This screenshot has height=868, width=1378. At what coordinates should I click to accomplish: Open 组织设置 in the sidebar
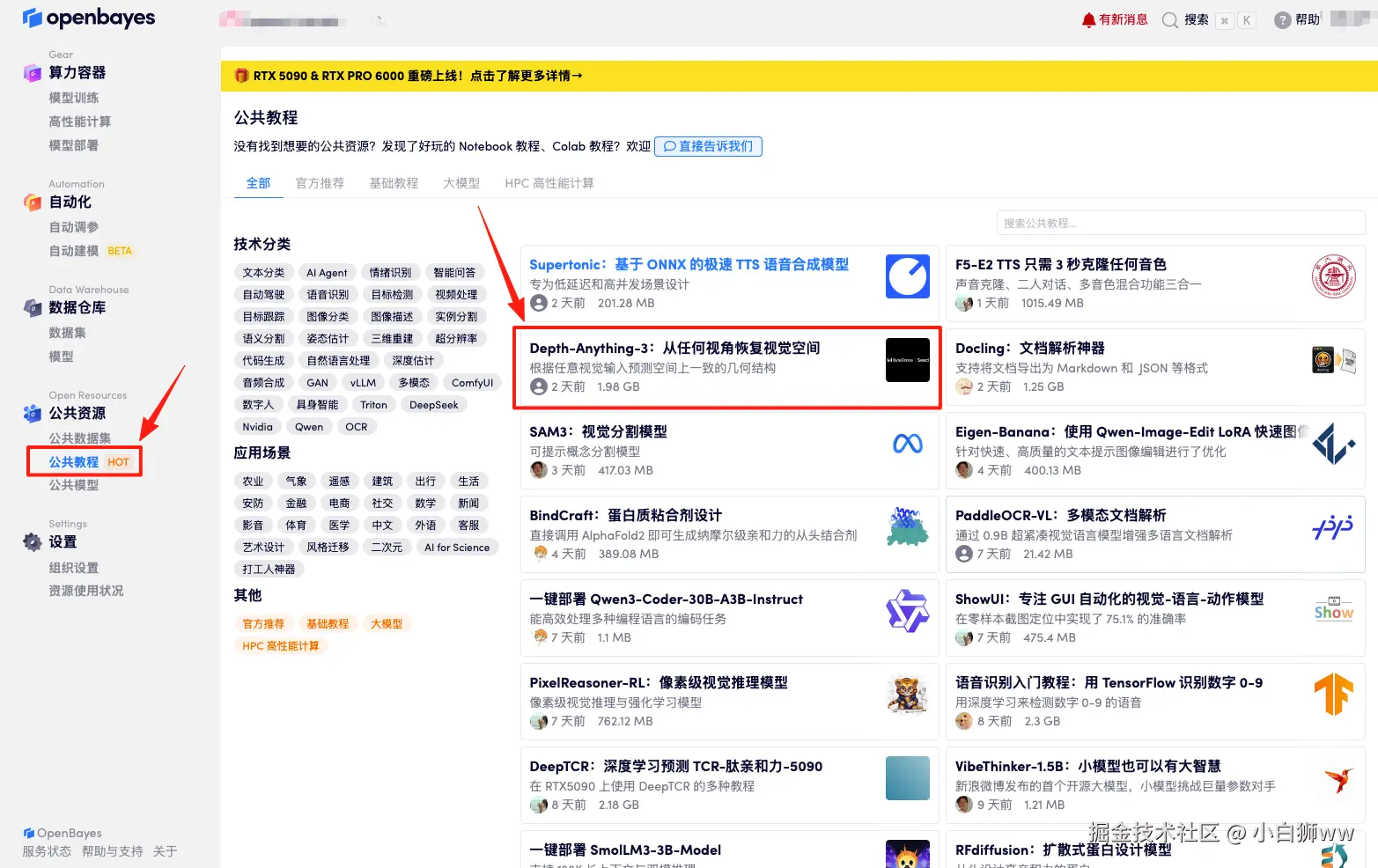click(74, 568)
